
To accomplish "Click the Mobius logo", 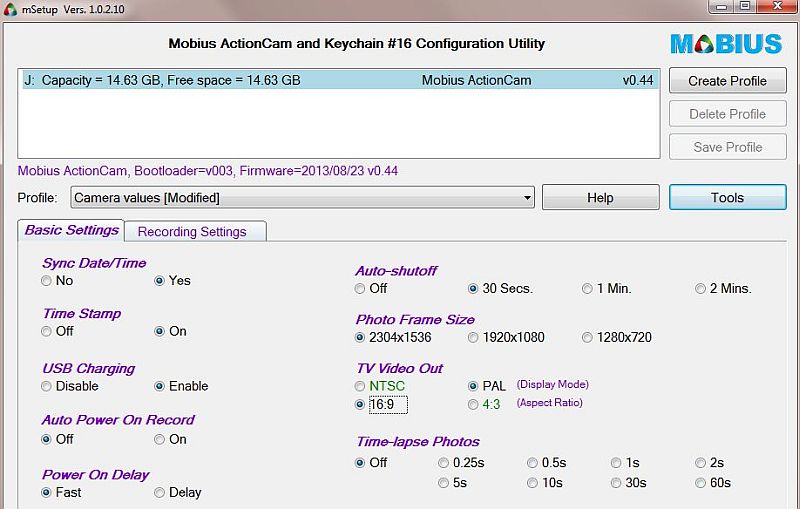I will tap(726, 44).
